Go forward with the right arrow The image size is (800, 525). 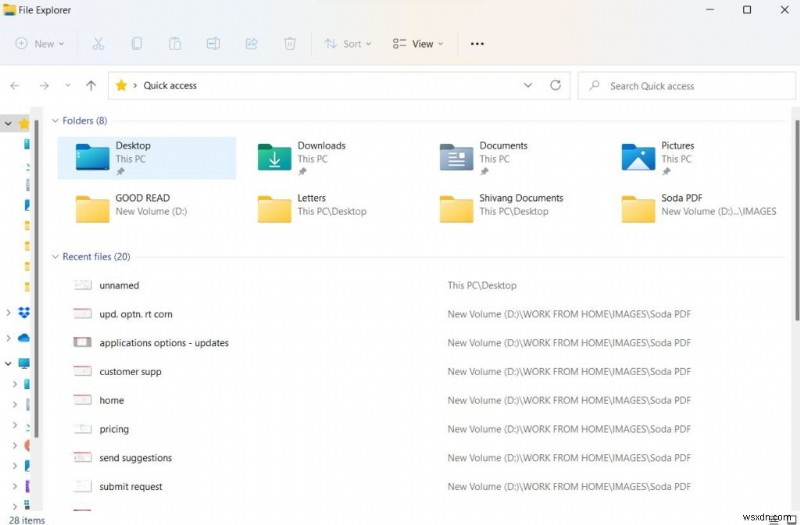click(44, 86)
